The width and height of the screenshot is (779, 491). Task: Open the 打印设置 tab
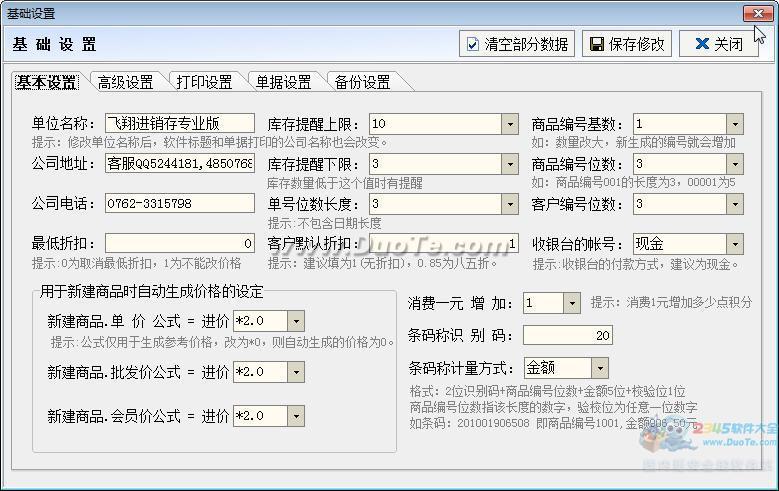[x=204, y=82]
